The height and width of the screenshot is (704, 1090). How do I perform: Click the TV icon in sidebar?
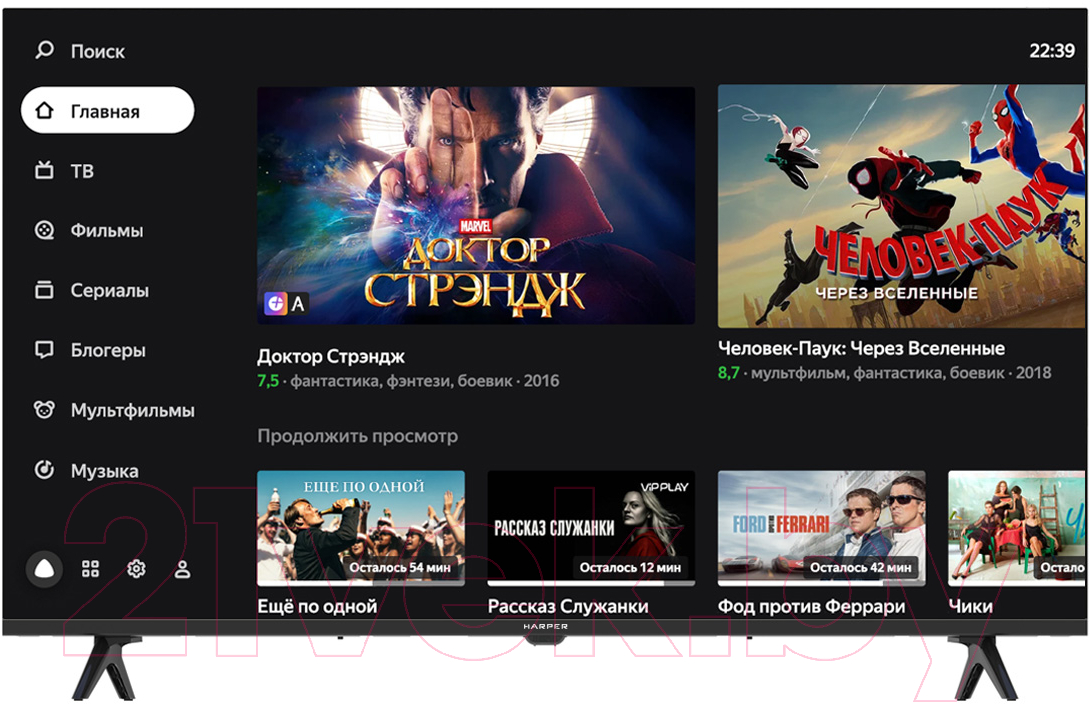tap(44, 170)
